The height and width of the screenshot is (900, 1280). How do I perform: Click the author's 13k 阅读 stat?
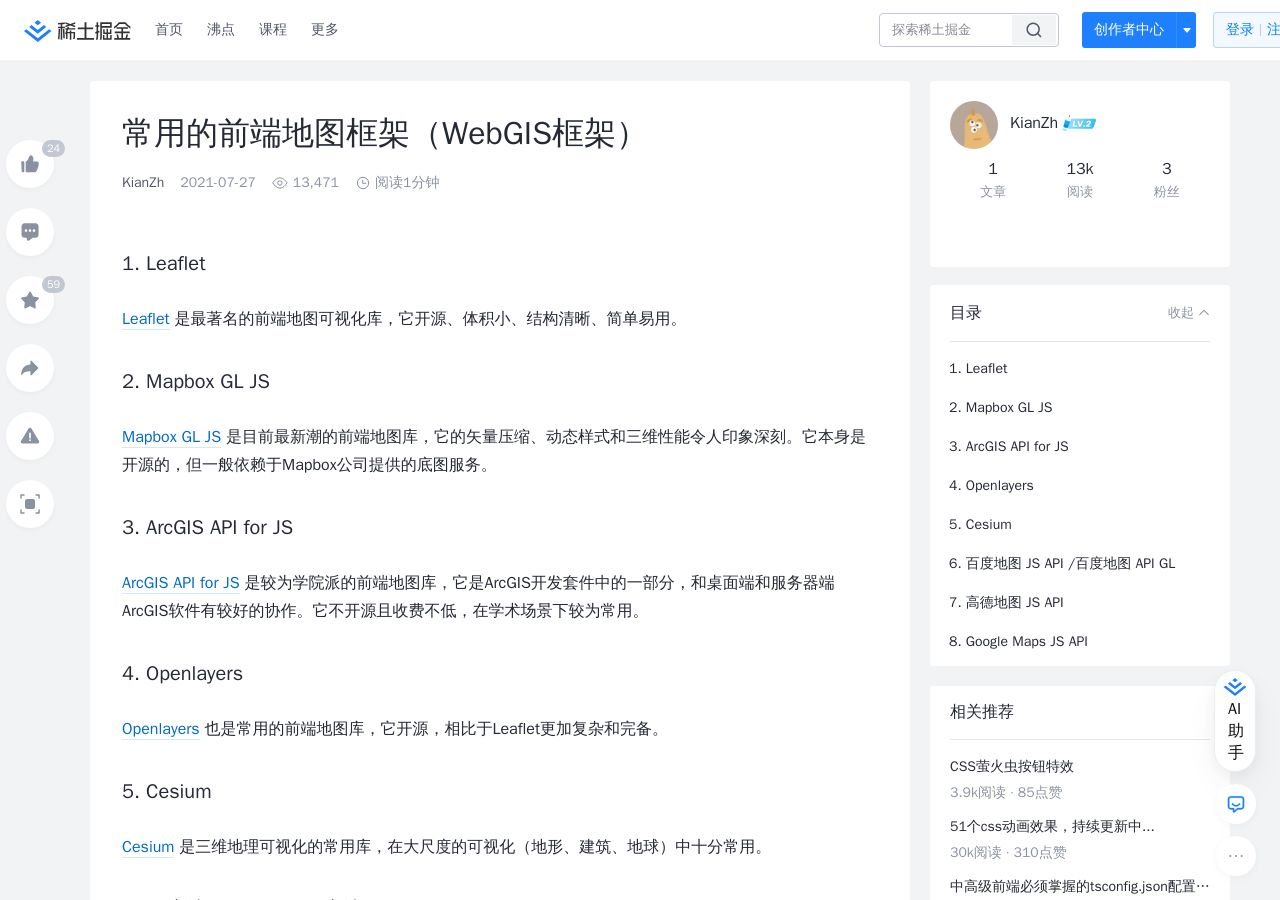[x=1080, y=180]
